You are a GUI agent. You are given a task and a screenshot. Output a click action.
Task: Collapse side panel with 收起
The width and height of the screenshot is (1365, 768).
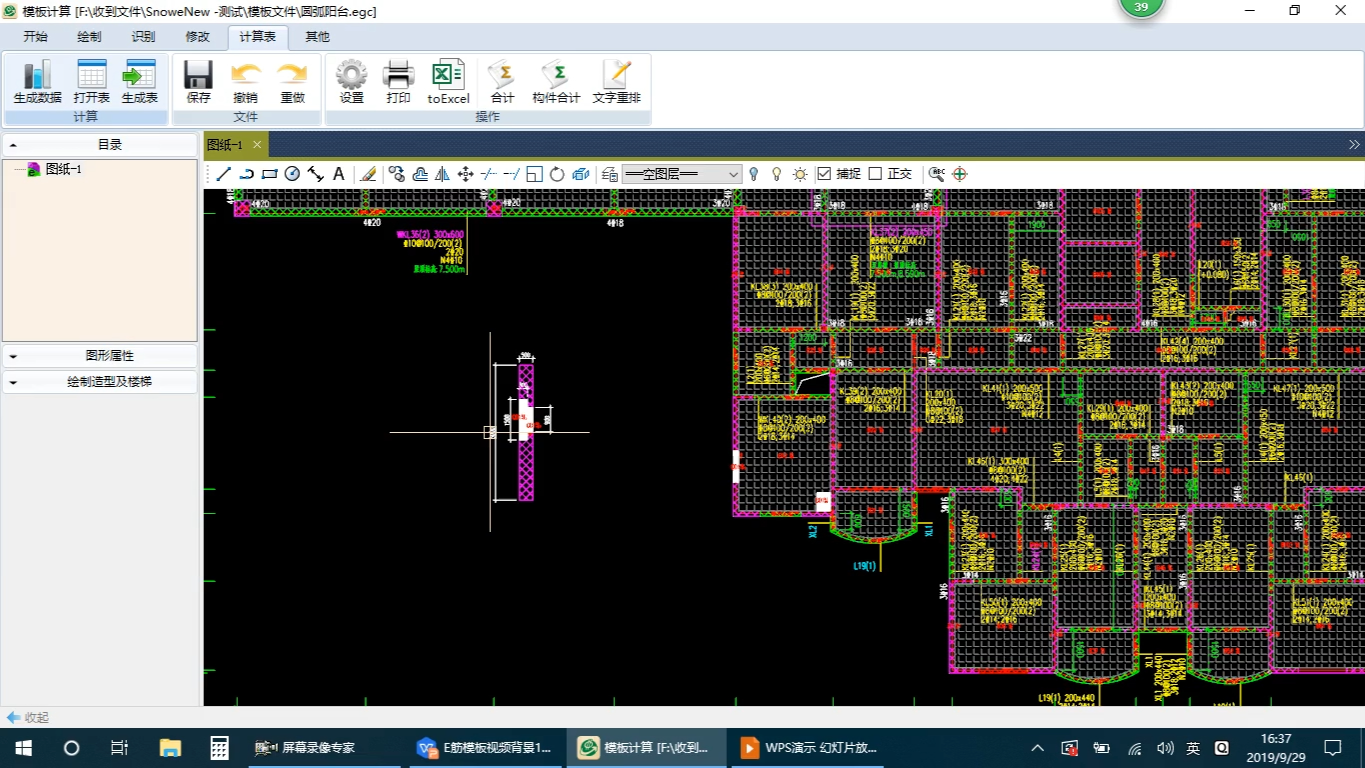(x=28, y=717)
